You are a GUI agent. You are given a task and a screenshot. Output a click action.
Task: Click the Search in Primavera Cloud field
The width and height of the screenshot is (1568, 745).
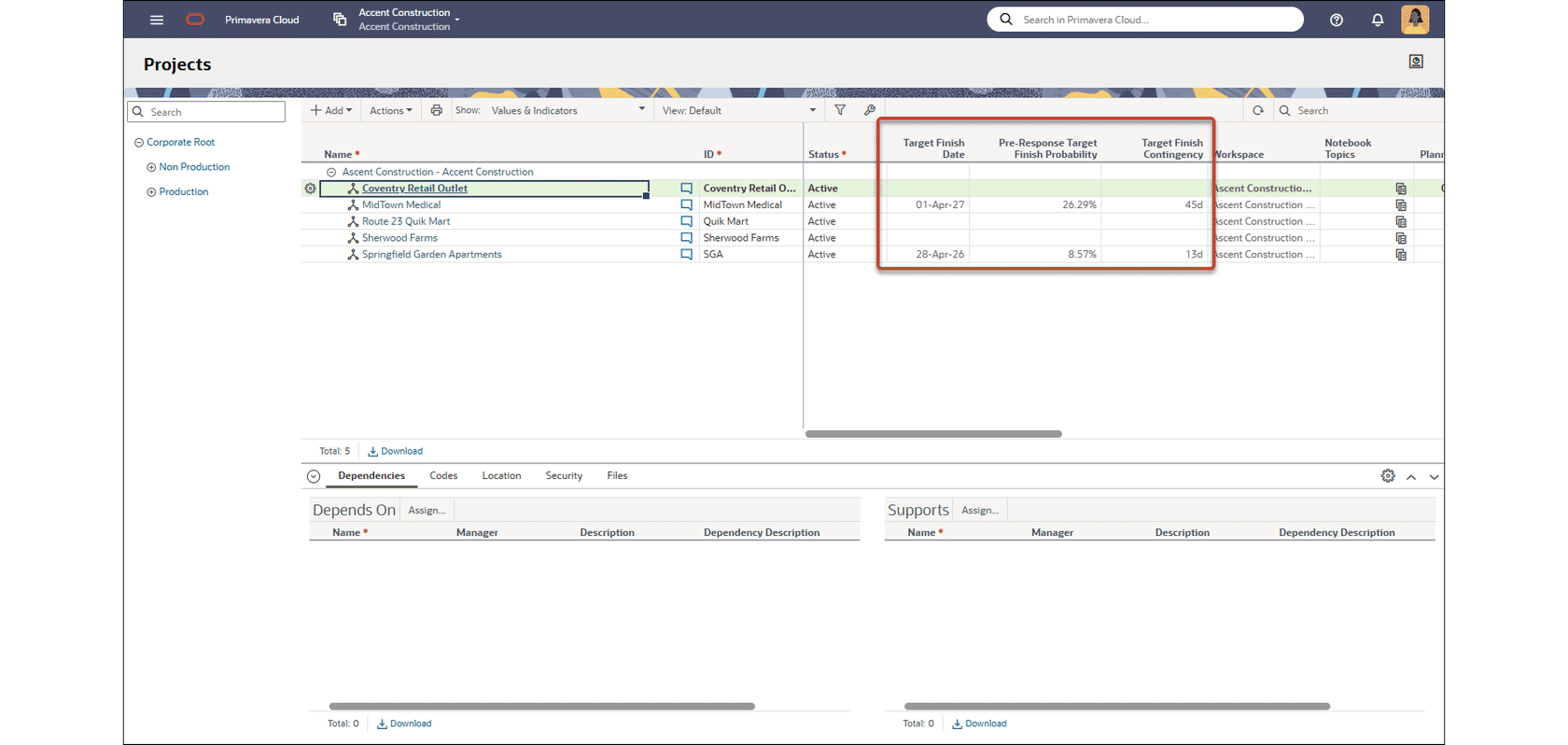[x=1148, y=20]
